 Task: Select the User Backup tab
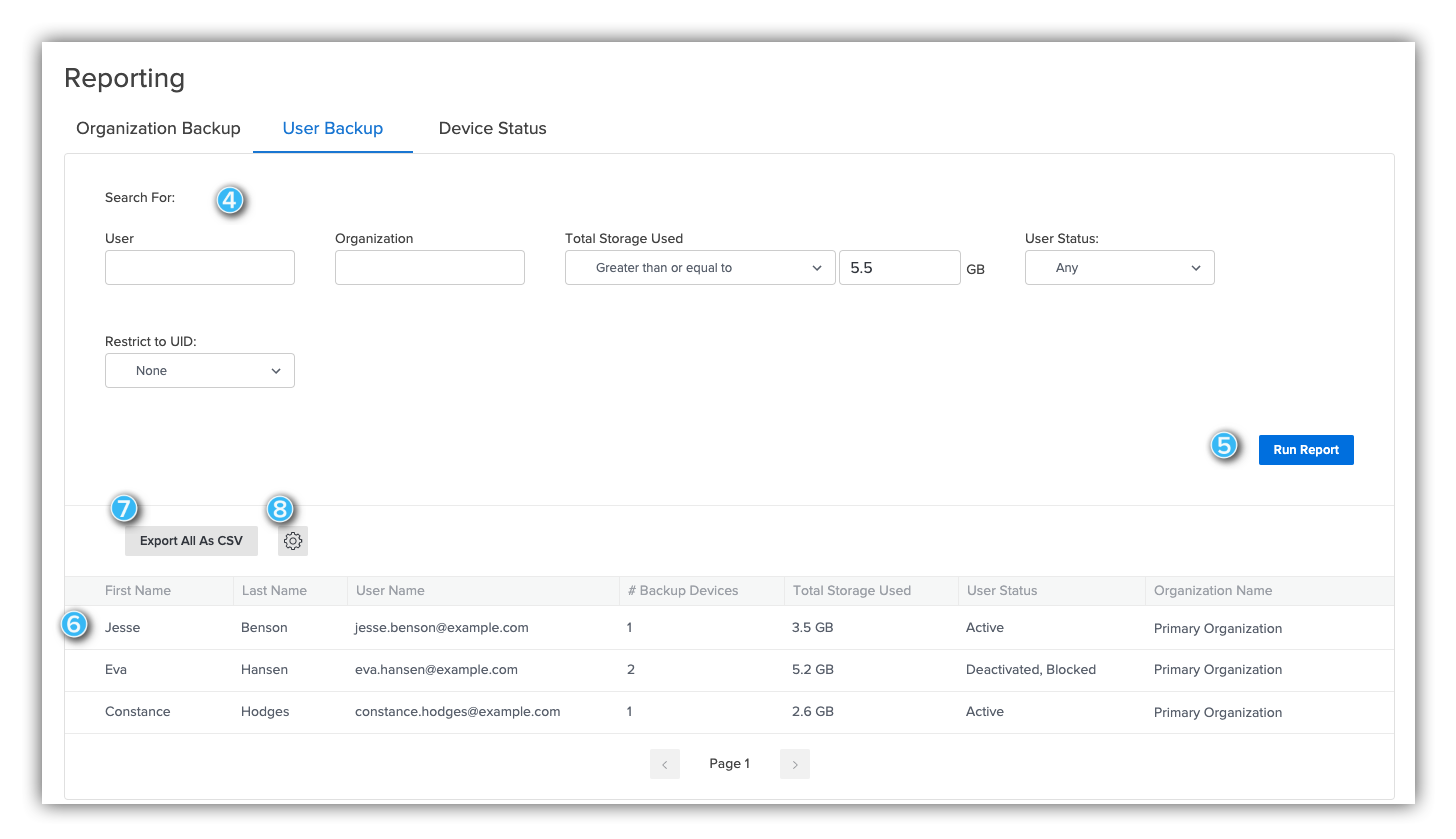[333, 128]
